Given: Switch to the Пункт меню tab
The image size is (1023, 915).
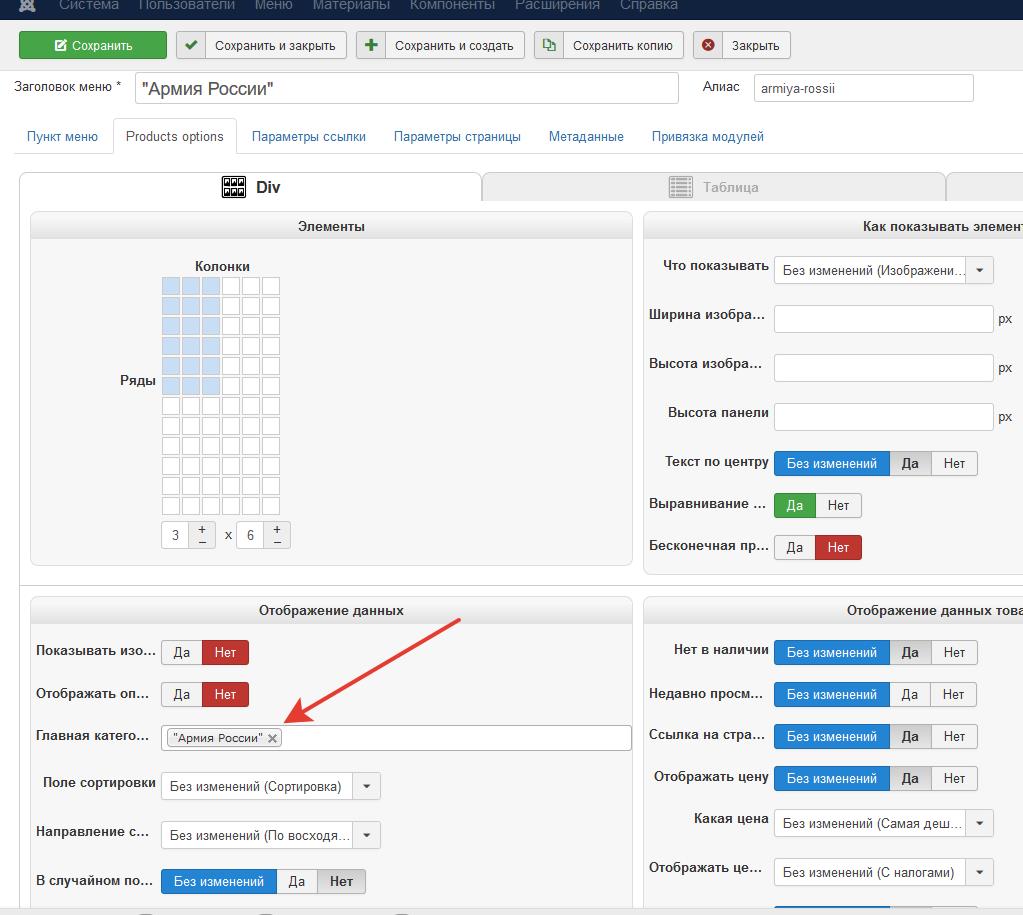Looking at the screenshot, I should point(62,136).
